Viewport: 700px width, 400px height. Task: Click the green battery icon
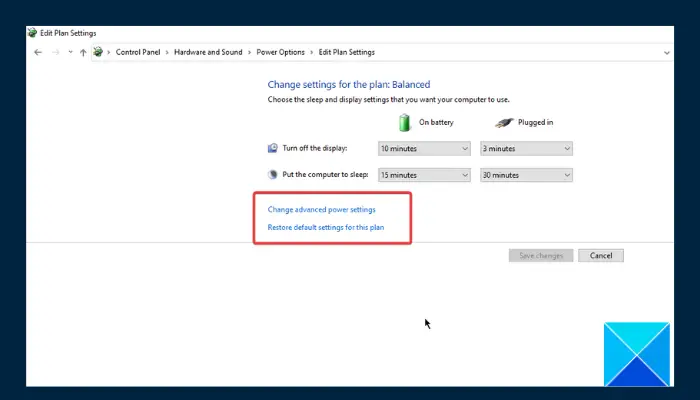[x=404, y=122]
